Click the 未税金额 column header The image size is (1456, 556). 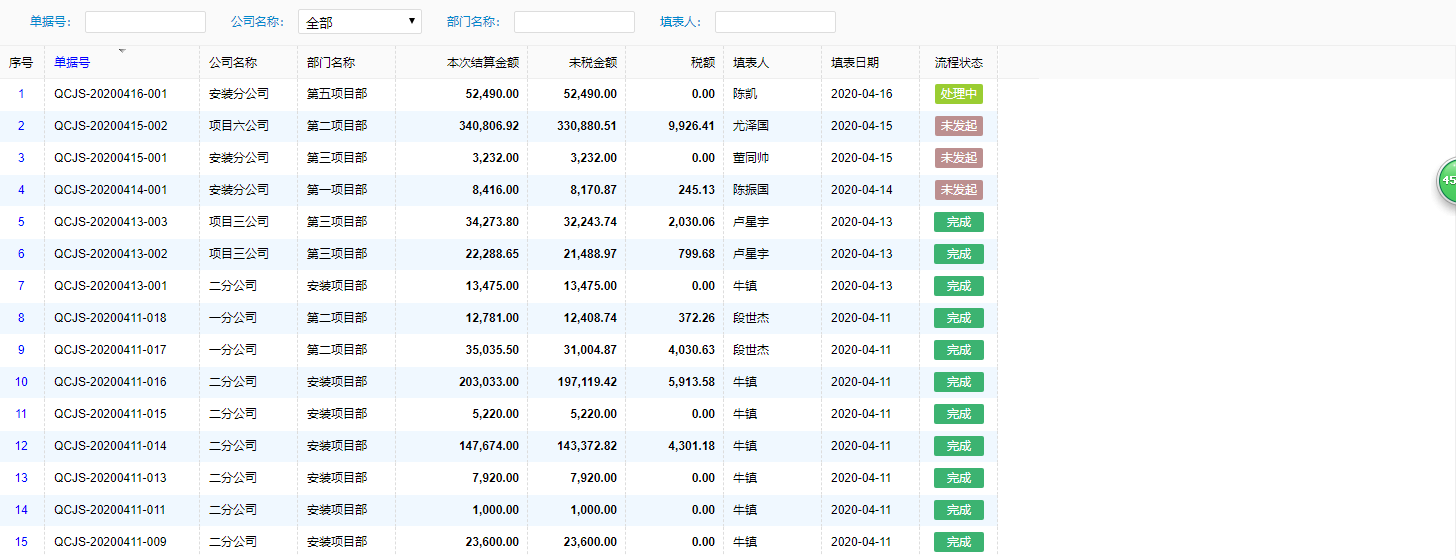pyautogui.click(x=593, y=62)
